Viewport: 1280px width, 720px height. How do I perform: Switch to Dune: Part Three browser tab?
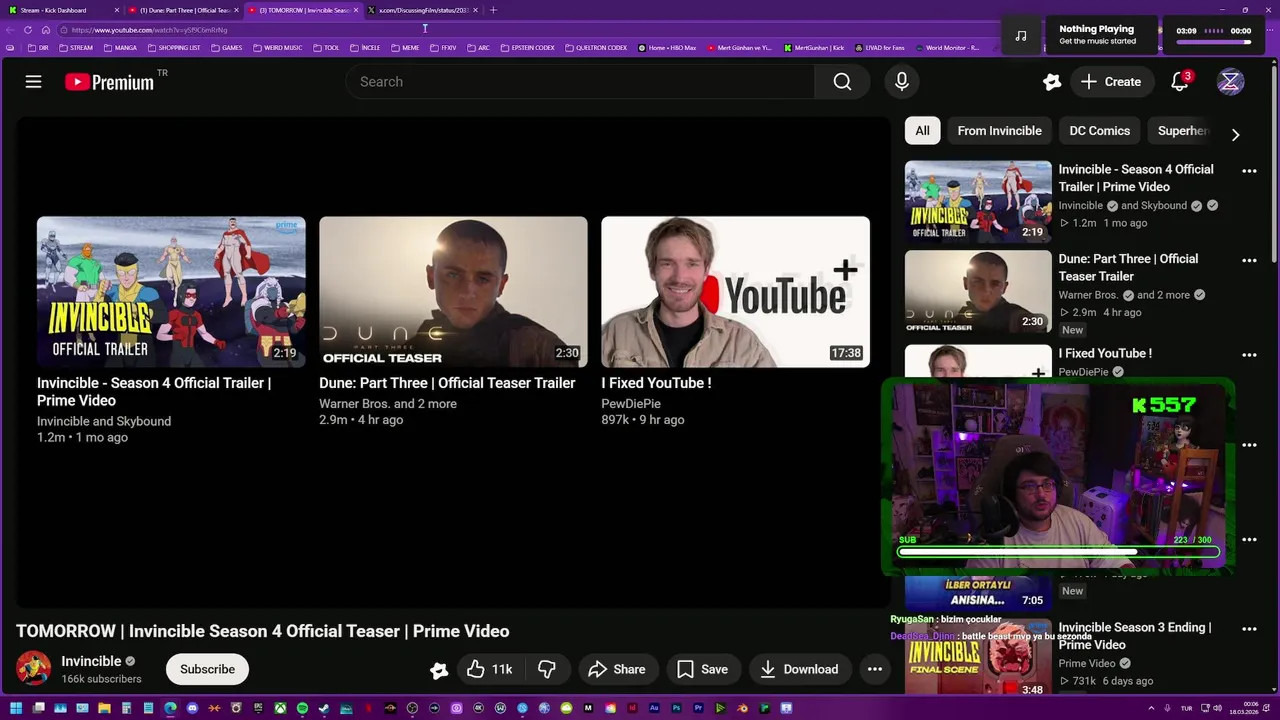(184, 10)
